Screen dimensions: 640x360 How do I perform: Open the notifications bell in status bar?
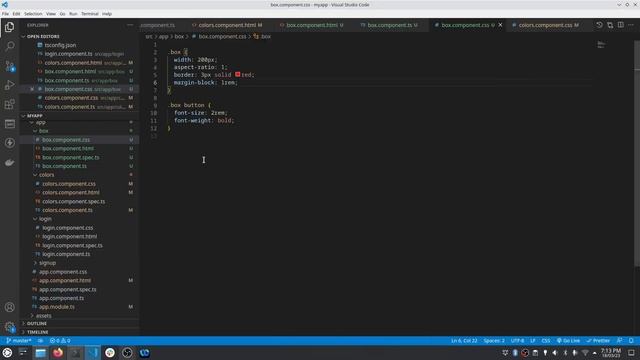click(631, 340)
